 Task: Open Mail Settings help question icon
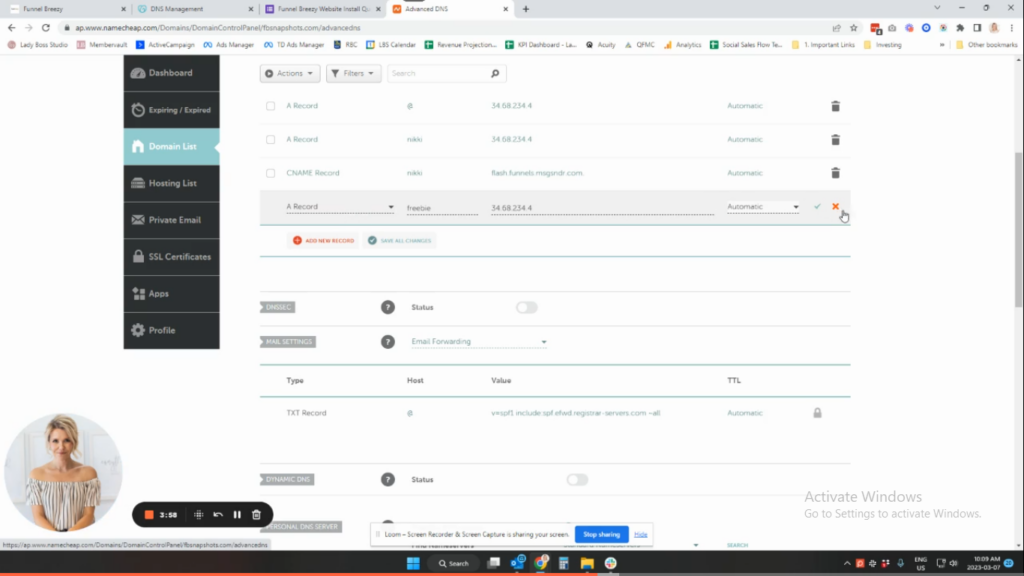(x=388, y=342)
